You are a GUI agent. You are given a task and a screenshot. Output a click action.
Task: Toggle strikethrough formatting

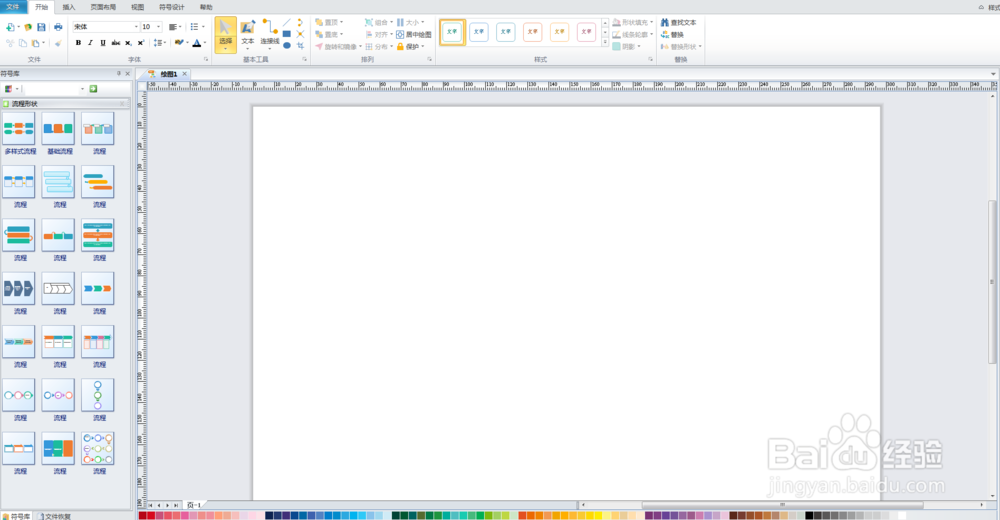pos(115,43)
